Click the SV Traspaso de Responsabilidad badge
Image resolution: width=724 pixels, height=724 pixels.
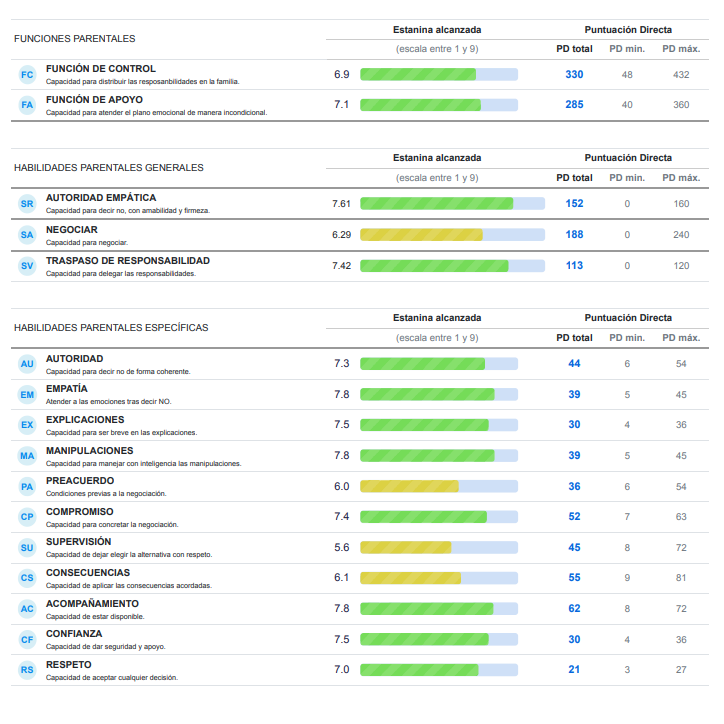27,266
